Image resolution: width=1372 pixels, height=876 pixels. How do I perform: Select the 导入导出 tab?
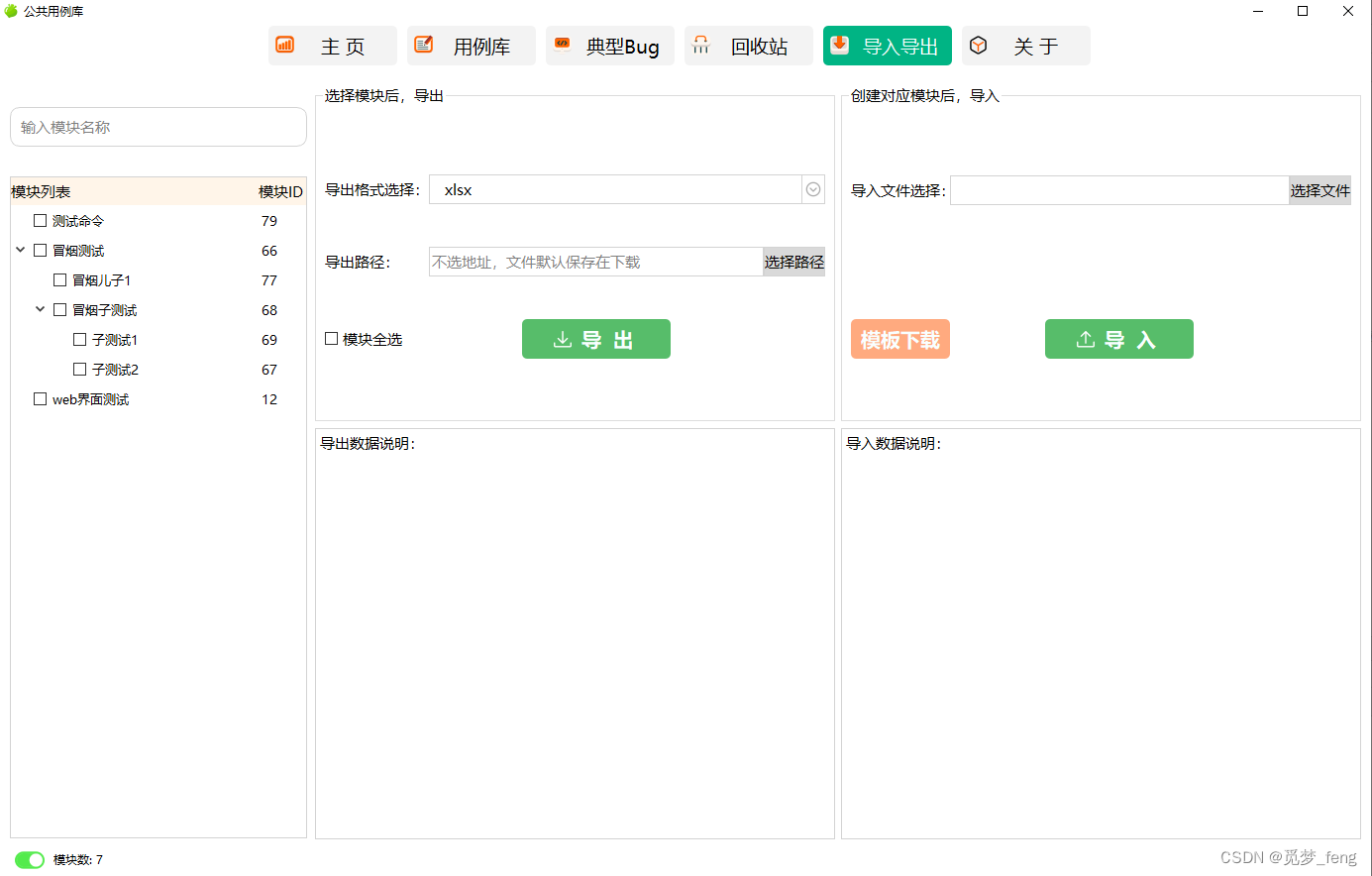pyautogui.click(x=888, y=46)
